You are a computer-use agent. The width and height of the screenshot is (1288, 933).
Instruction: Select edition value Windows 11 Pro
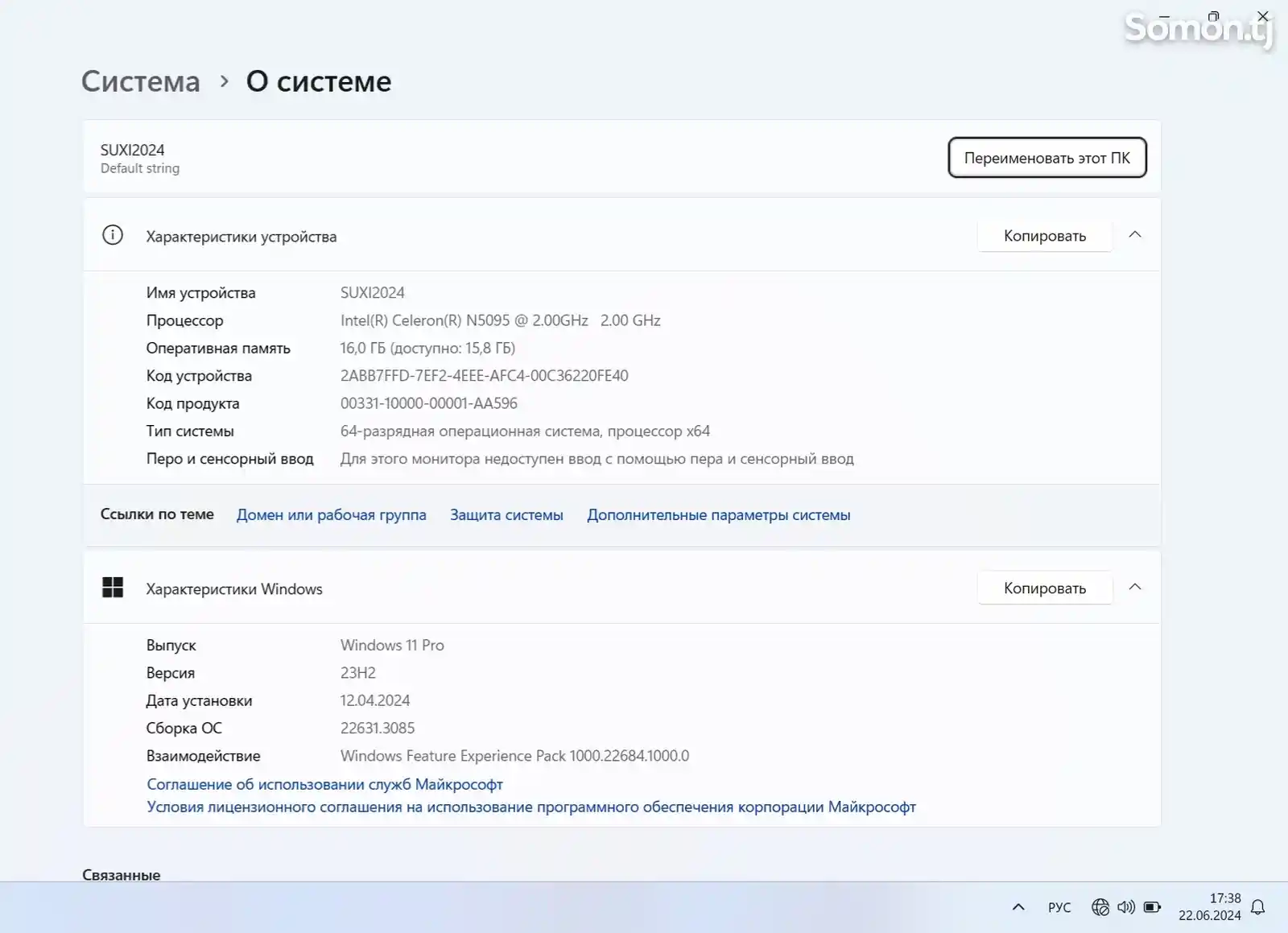tap(392, 646)
